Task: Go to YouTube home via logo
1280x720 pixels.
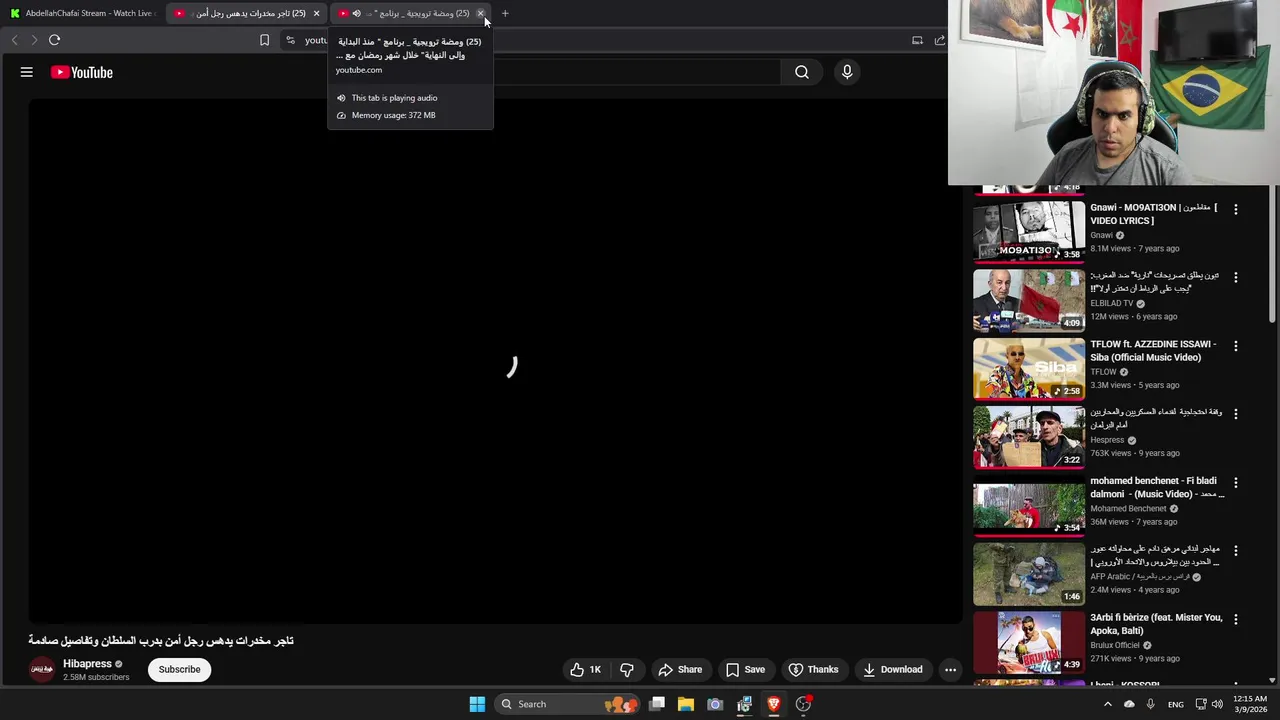Action: pyautogui.click(x=82, y=72)
